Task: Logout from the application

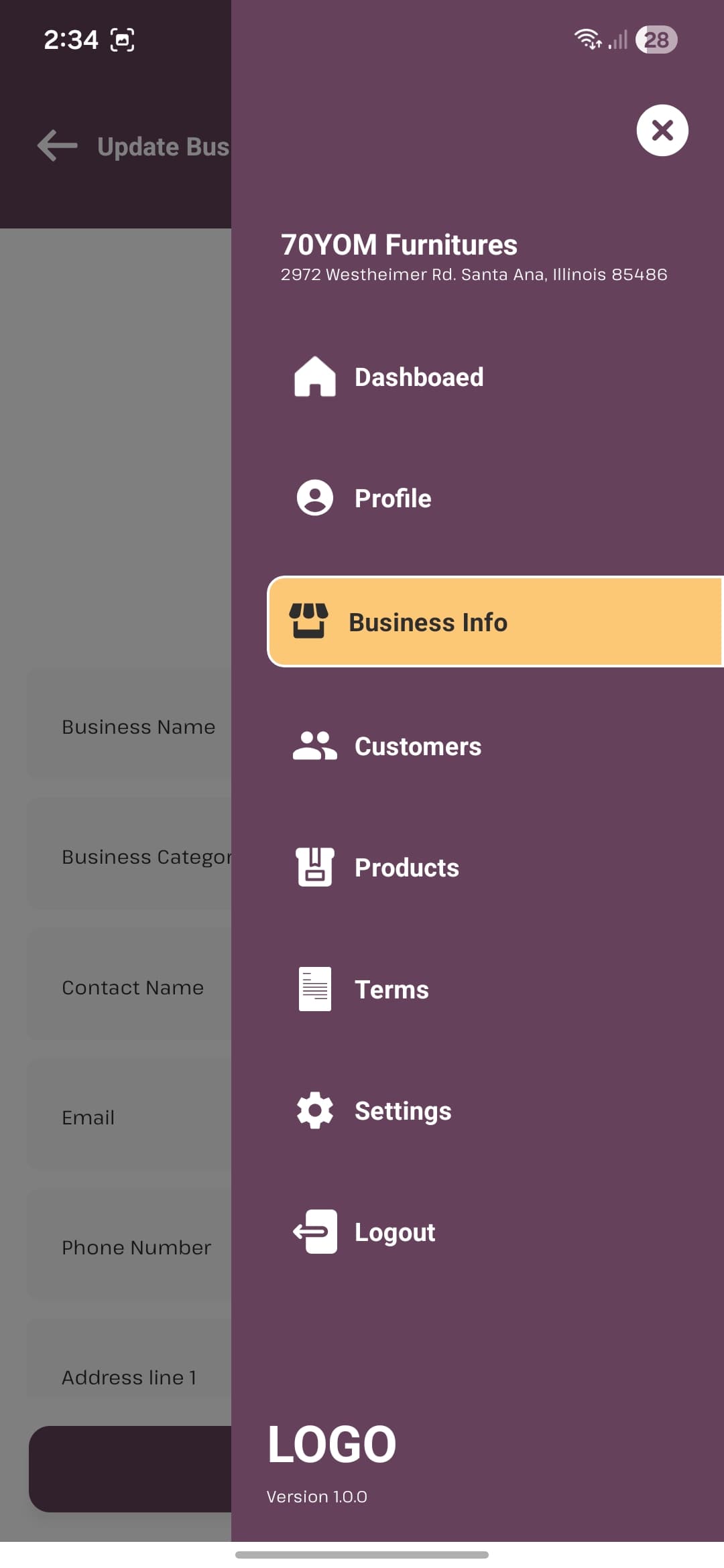Action: [394, 1232]
